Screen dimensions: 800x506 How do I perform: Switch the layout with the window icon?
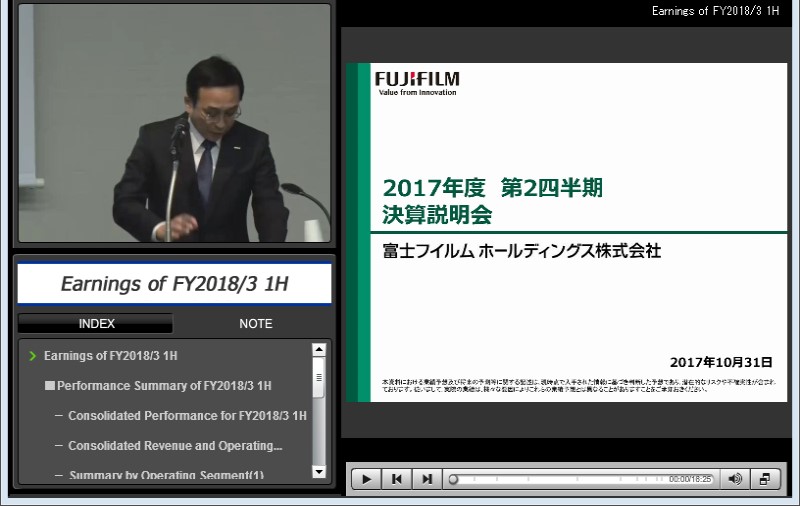tap(765, 479)
